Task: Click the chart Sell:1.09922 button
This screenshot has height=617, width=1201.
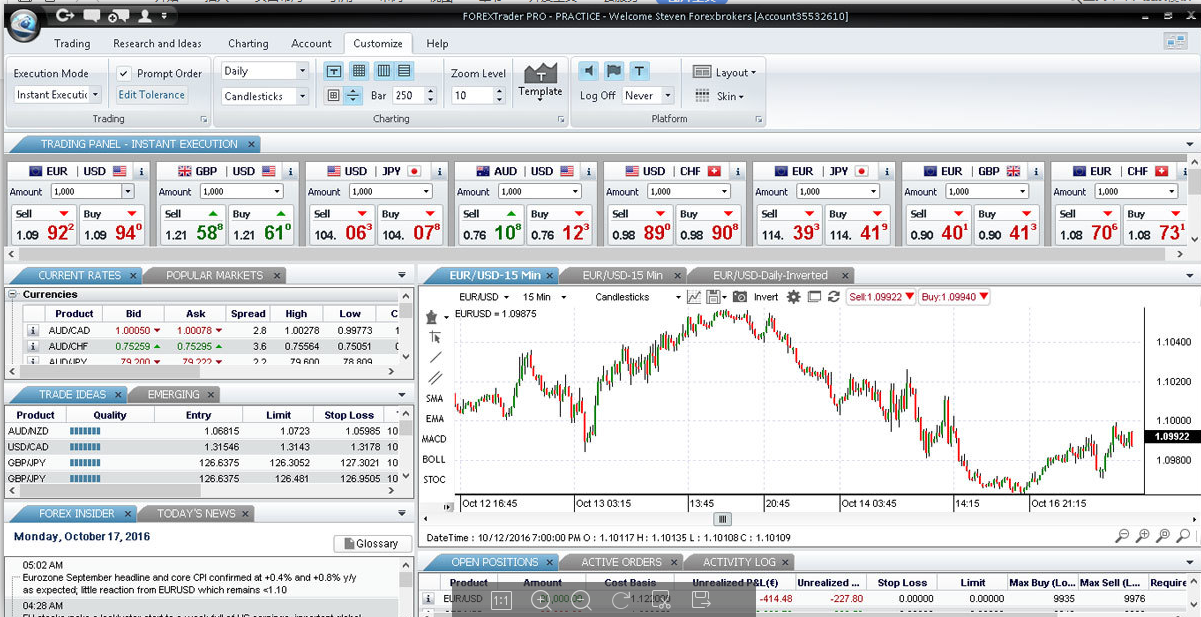Action: (881, 297)
